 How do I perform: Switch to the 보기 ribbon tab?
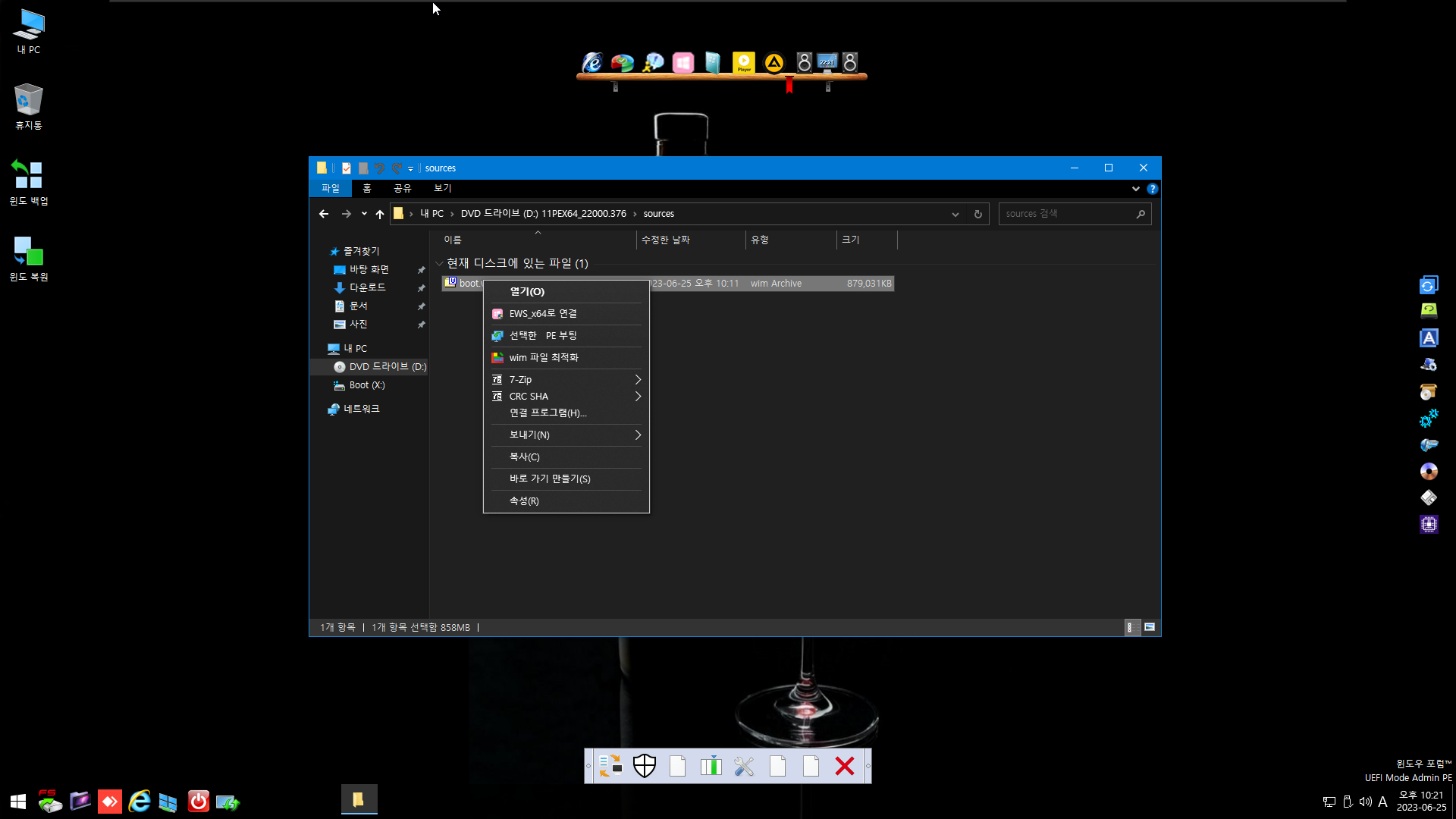coord(443,189)
